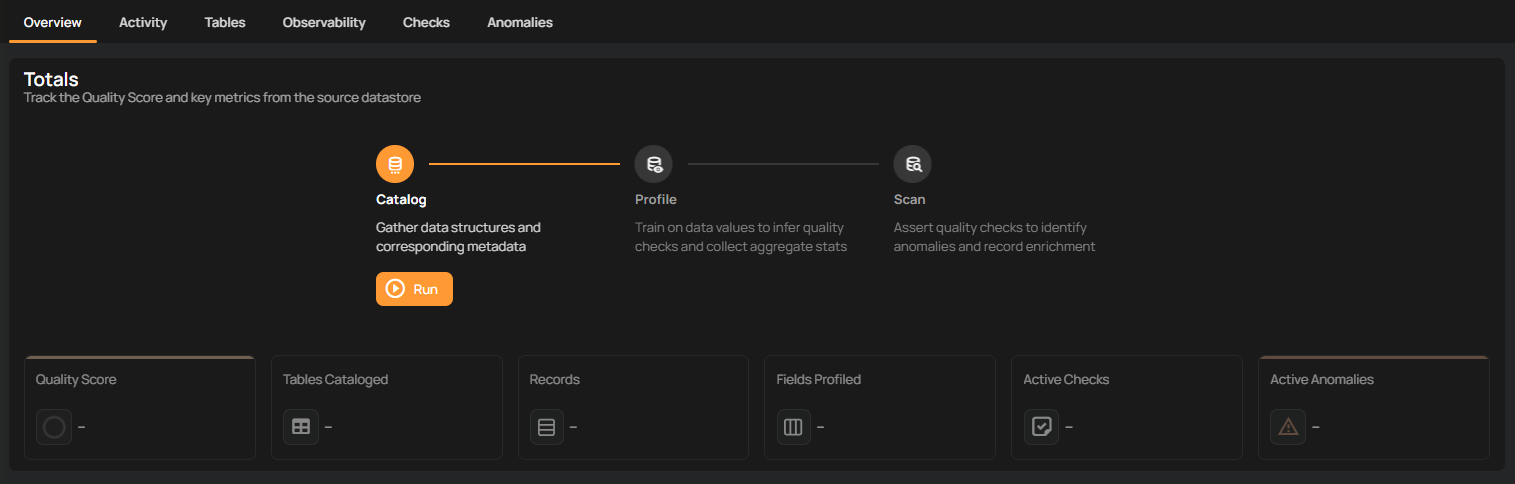The height and width of the screenshot is (484, 1515).
Task: Click the Records rows icon
Action: (x=547, y=427)
